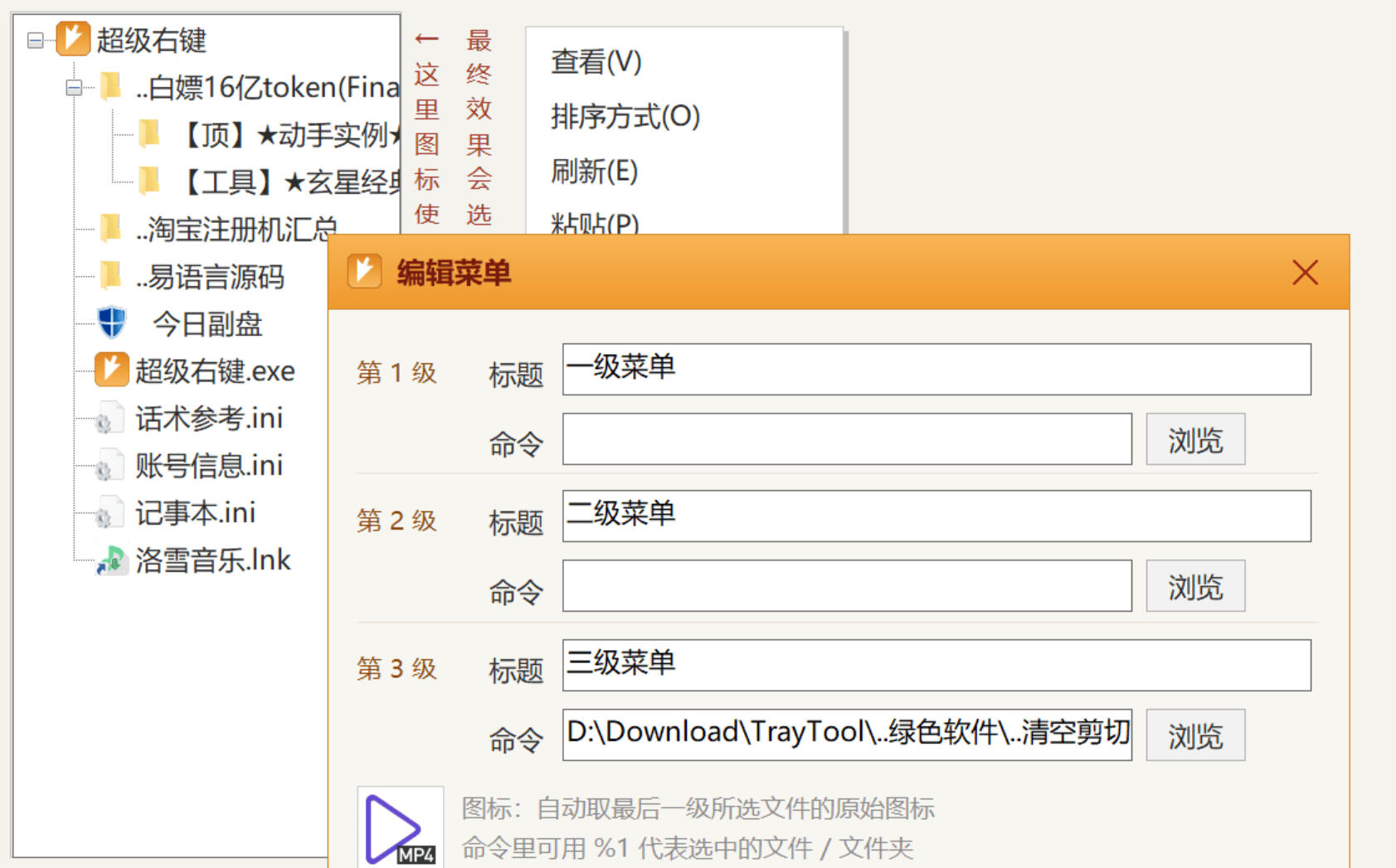Choose 刷新(E) from the context menu
1396x868 pixels.
click(595, 172)
